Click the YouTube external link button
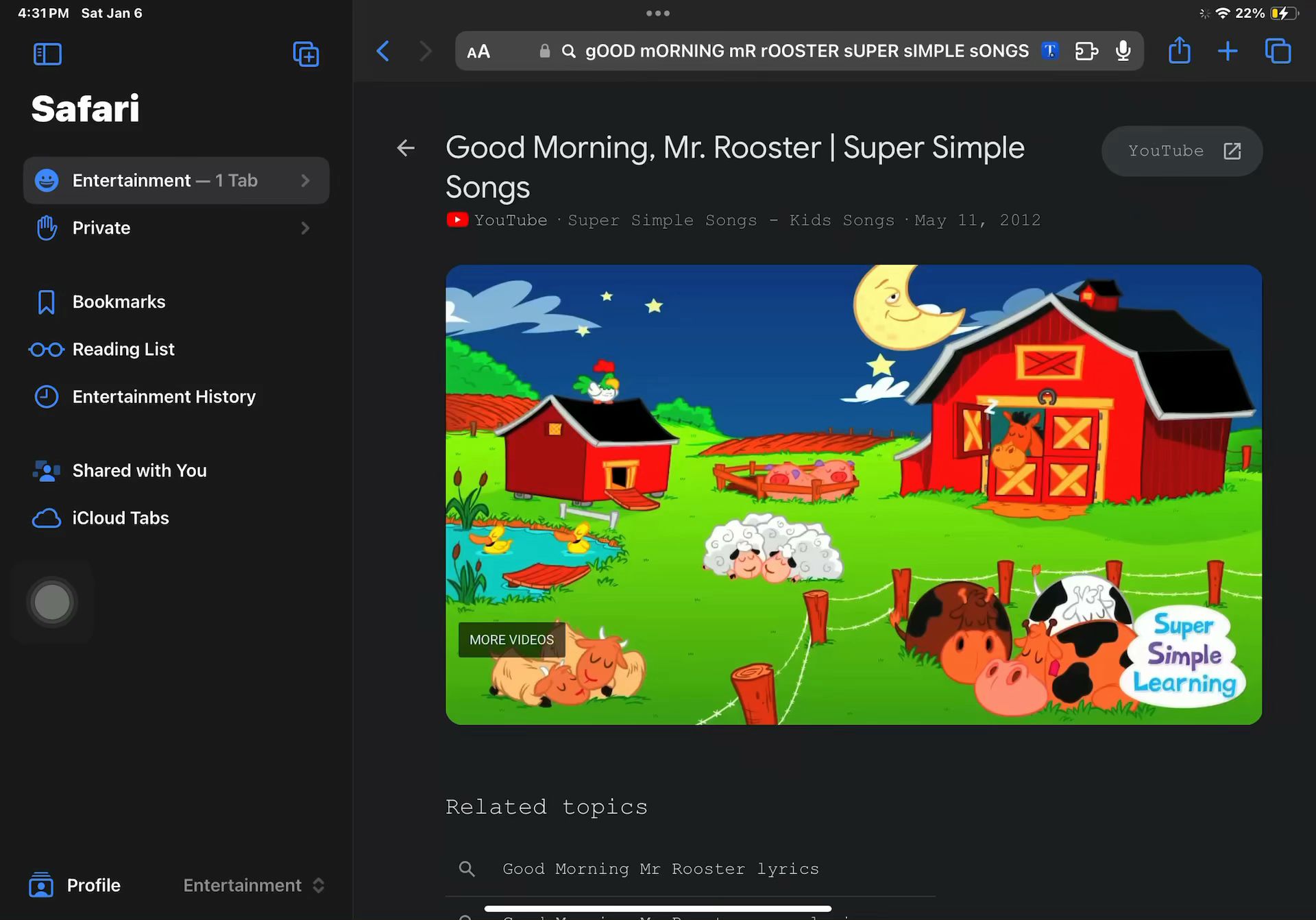1316x920 pixels. pyautogui.click(x=1182, y=151)
